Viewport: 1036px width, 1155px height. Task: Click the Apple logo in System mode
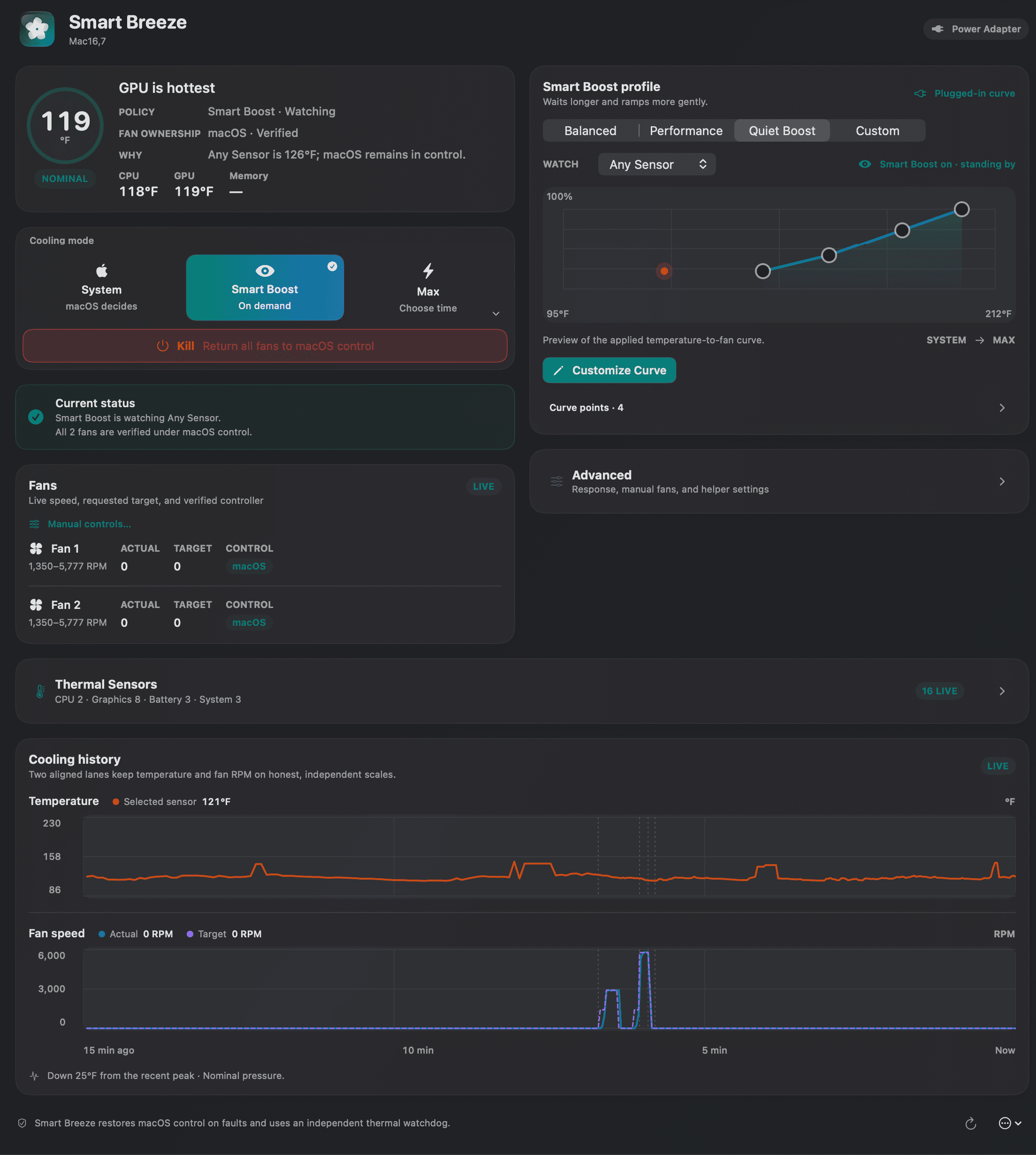click(x=101, y=270)
